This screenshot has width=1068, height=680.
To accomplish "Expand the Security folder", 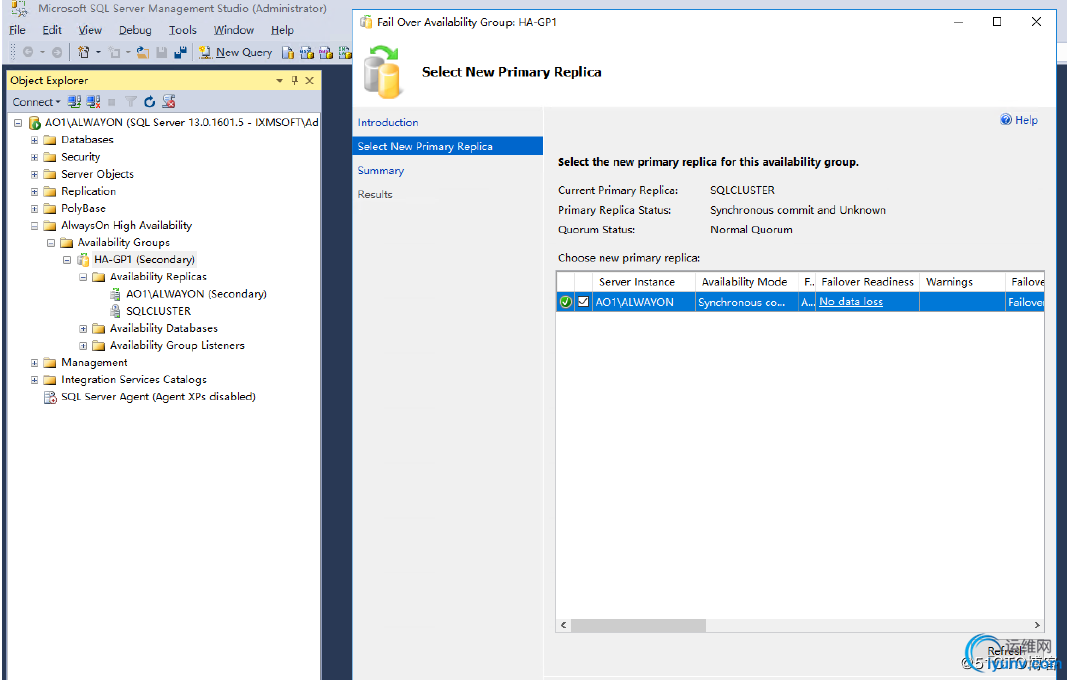I will coord(34,157).
